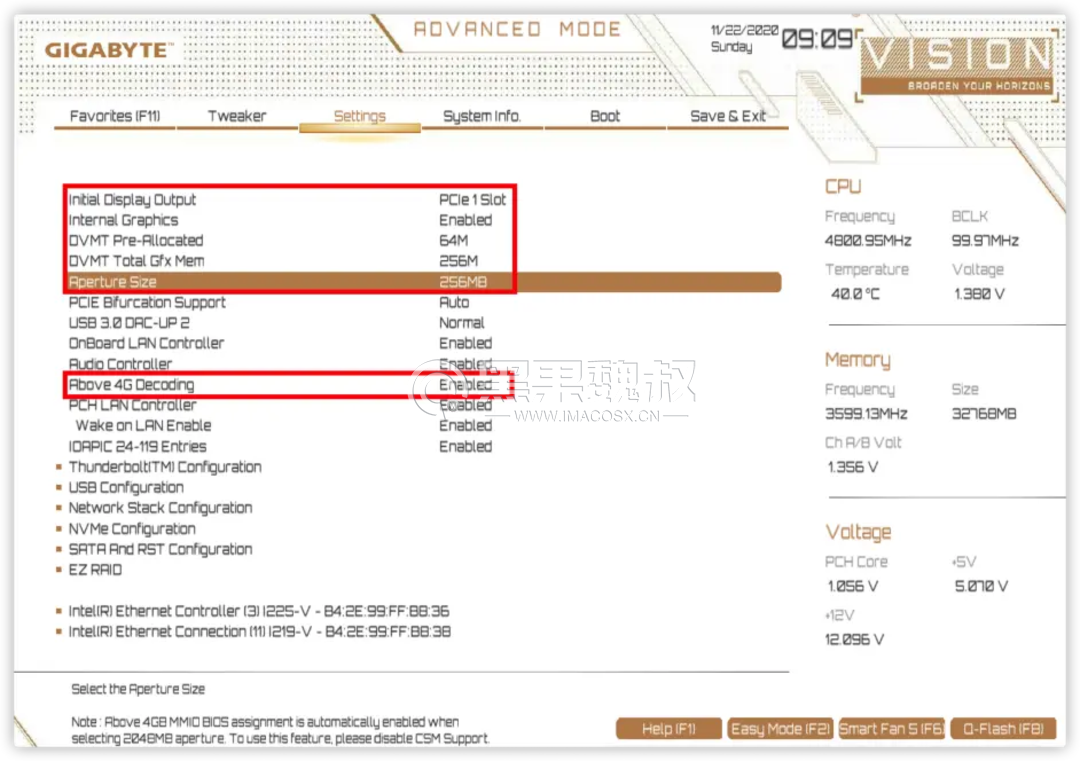Select the DVMT Pre-Allocated label
Viewport: 1080px width, 761px height.
(x=136, y=240)
